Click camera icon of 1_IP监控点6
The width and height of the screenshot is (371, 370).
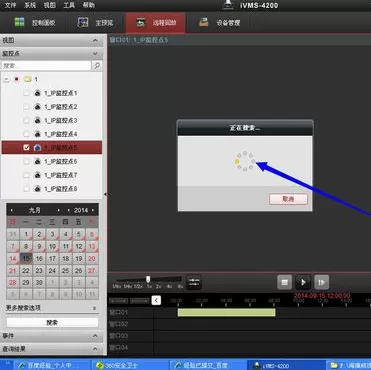pos(38,161)
